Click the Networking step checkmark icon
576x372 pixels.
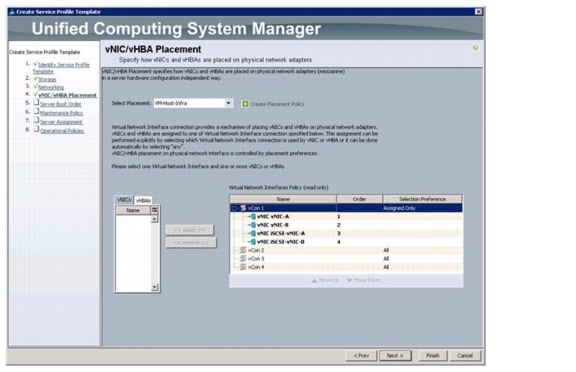(35, 87)
